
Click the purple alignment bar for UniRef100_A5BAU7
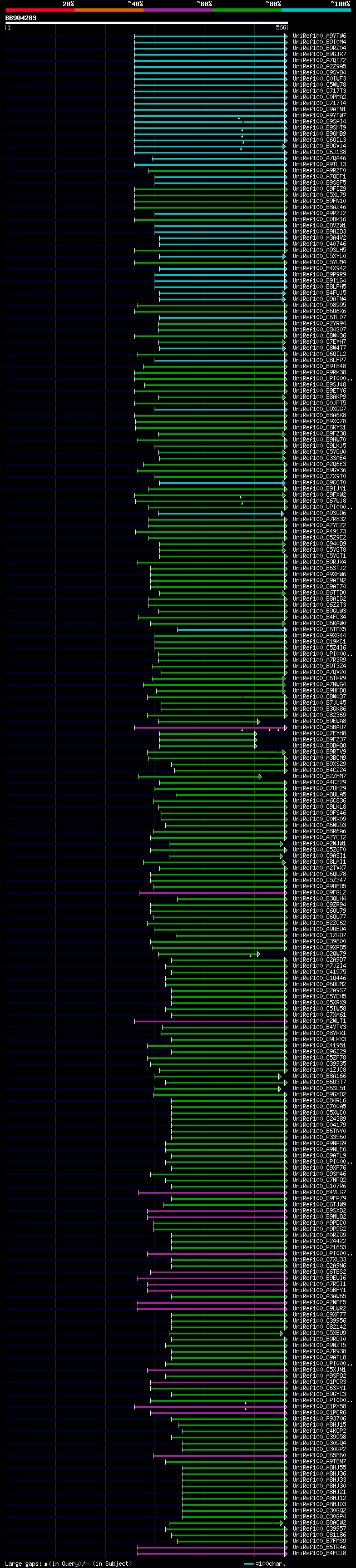click(x=211, y=728)
